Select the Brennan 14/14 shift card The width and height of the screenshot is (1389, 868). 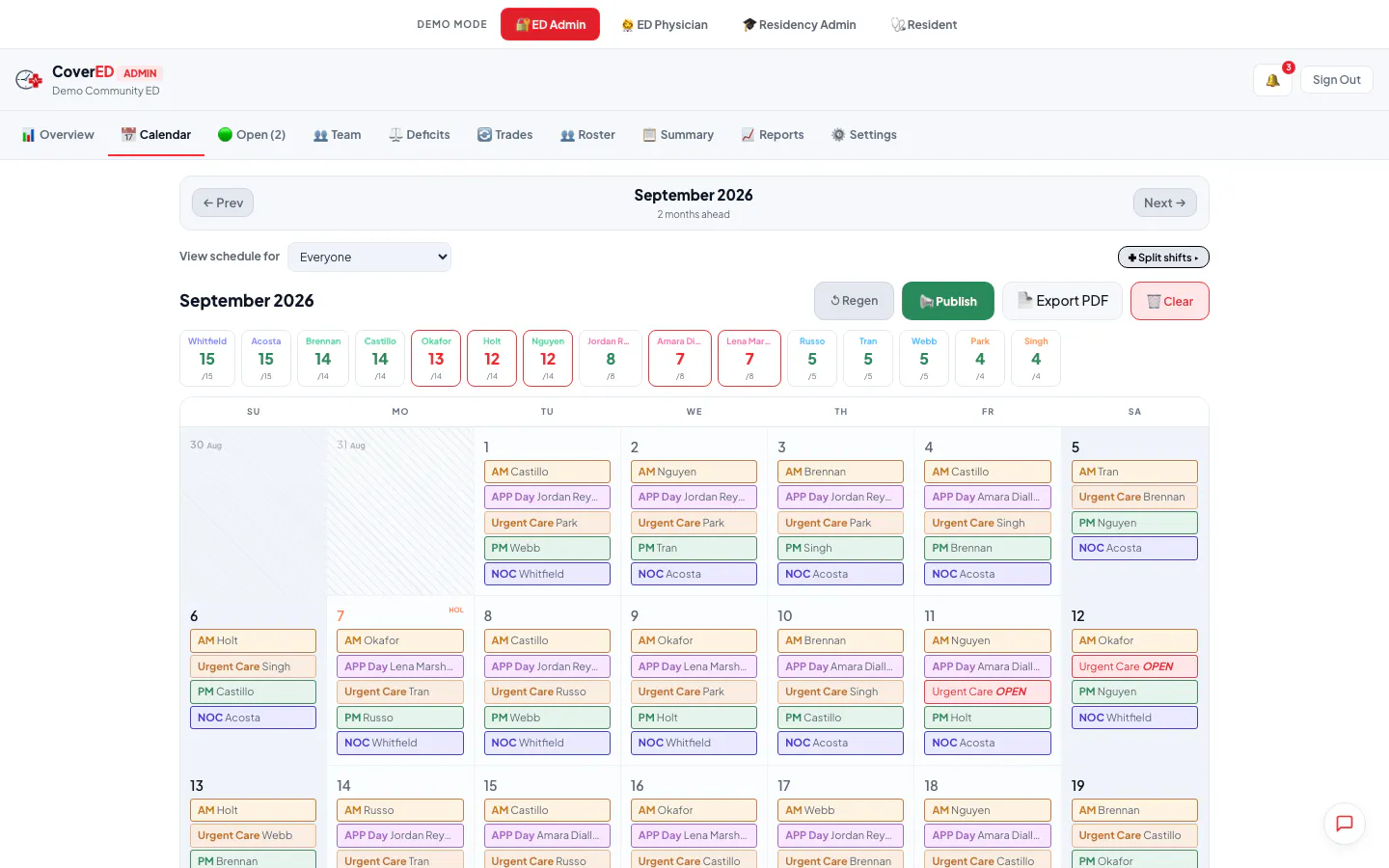[323, 359]
